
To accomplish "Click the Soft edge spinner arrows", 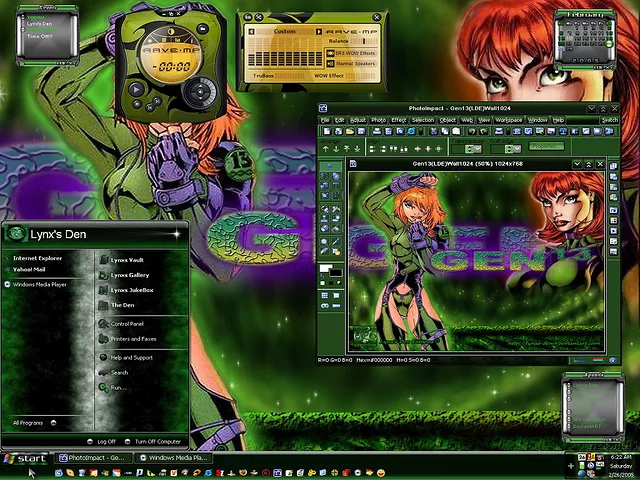I will [509, 149].
